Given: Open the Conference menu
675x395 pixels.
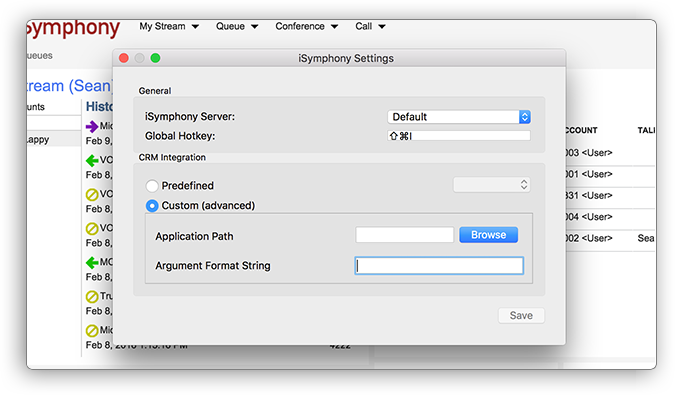Looking at the screenshot, I should tap(307, 27).
